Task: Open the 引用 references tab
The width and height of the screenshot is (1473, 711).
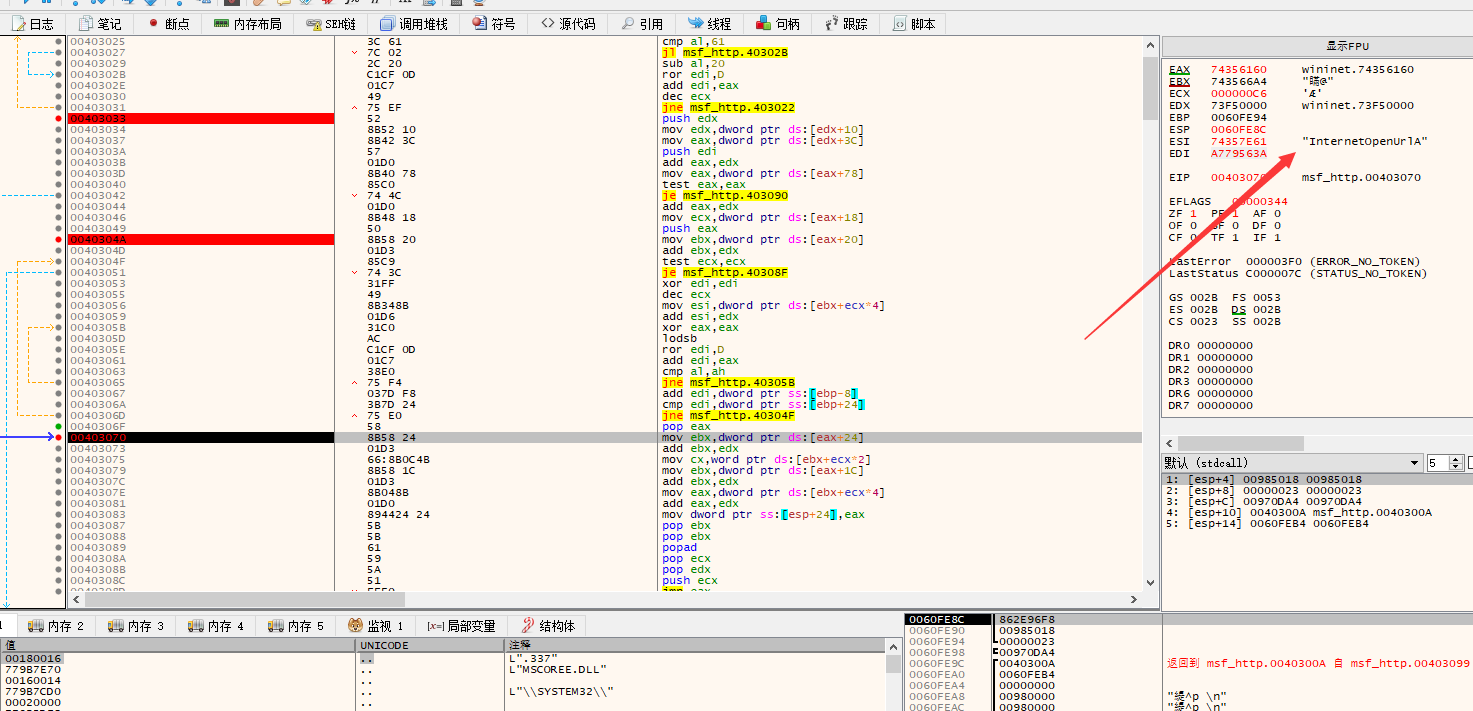Action: click(x=641, y=23)
